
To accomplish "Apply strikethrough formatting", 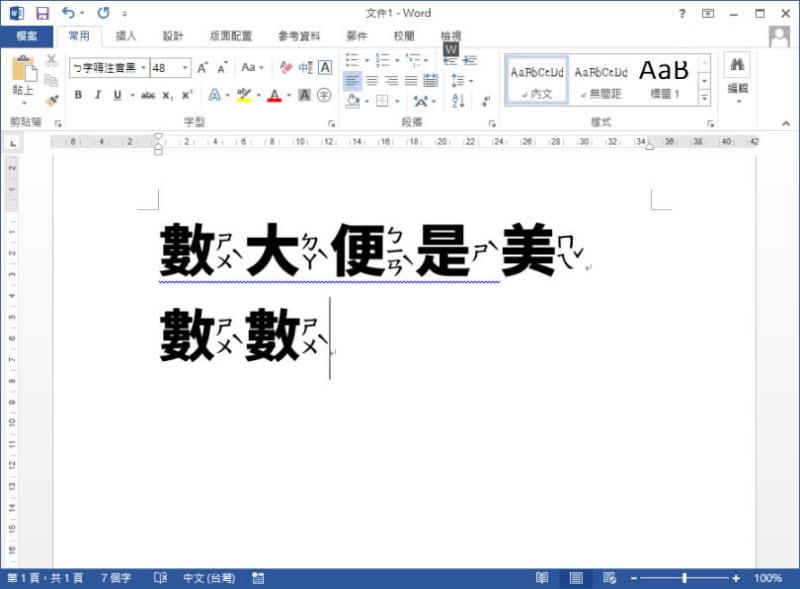I will (x=148, y=95).
